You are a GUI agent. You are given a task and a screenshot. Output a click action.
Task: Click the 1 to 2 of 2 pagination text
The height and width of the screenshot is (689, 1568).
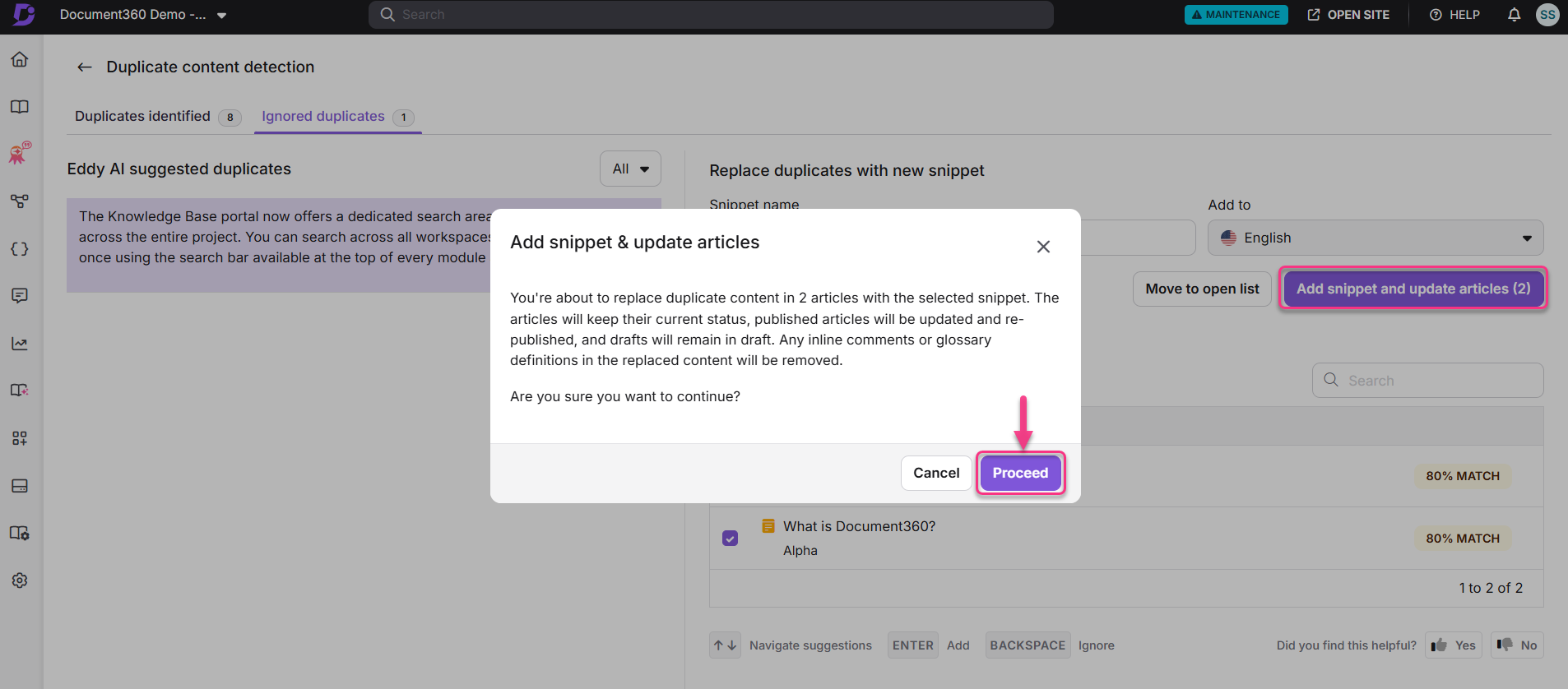click(x=1491, y=588)
